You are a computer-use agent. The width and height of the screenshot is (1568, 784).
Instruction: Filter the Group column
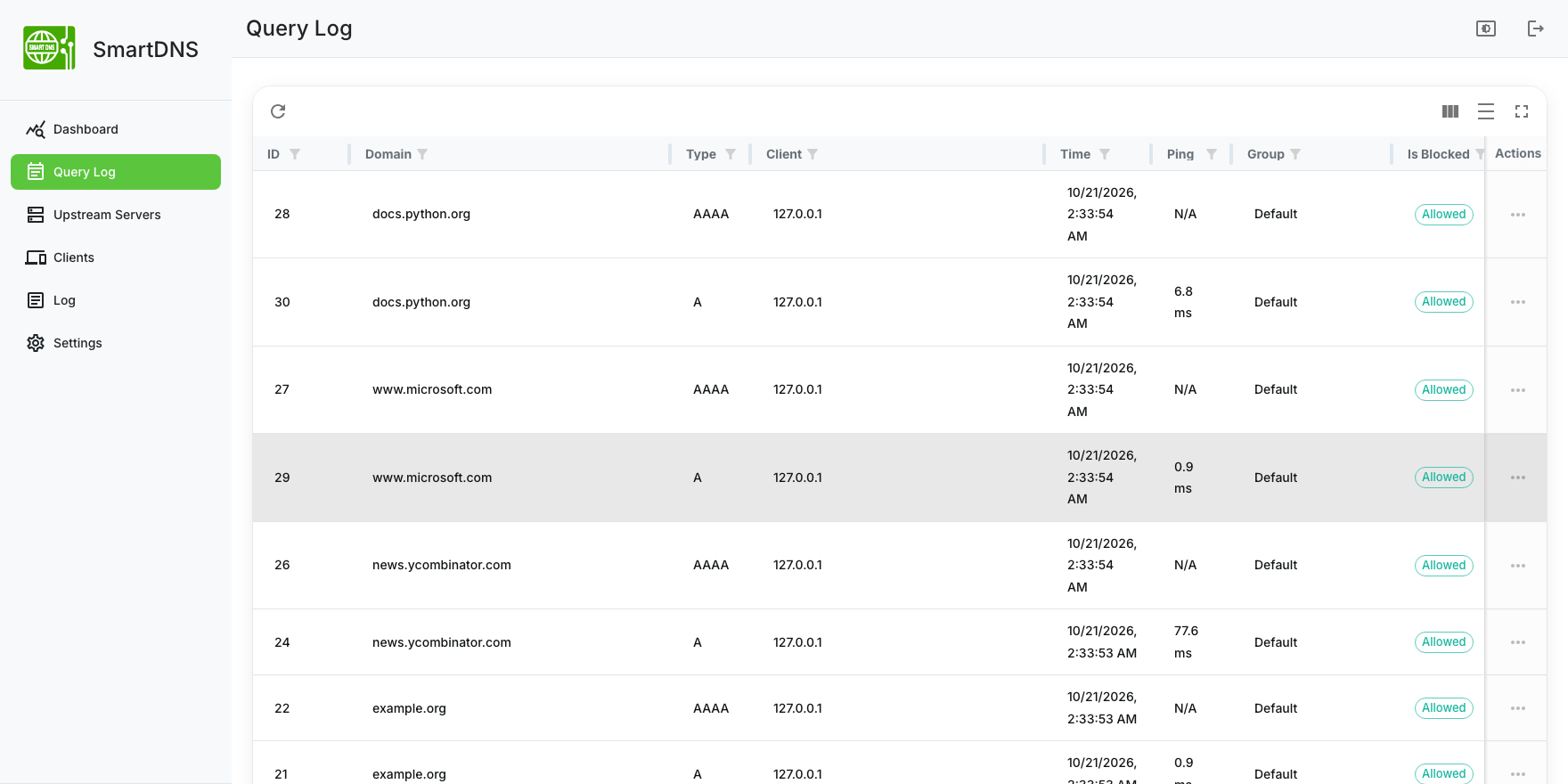(x=1295, y=154)
